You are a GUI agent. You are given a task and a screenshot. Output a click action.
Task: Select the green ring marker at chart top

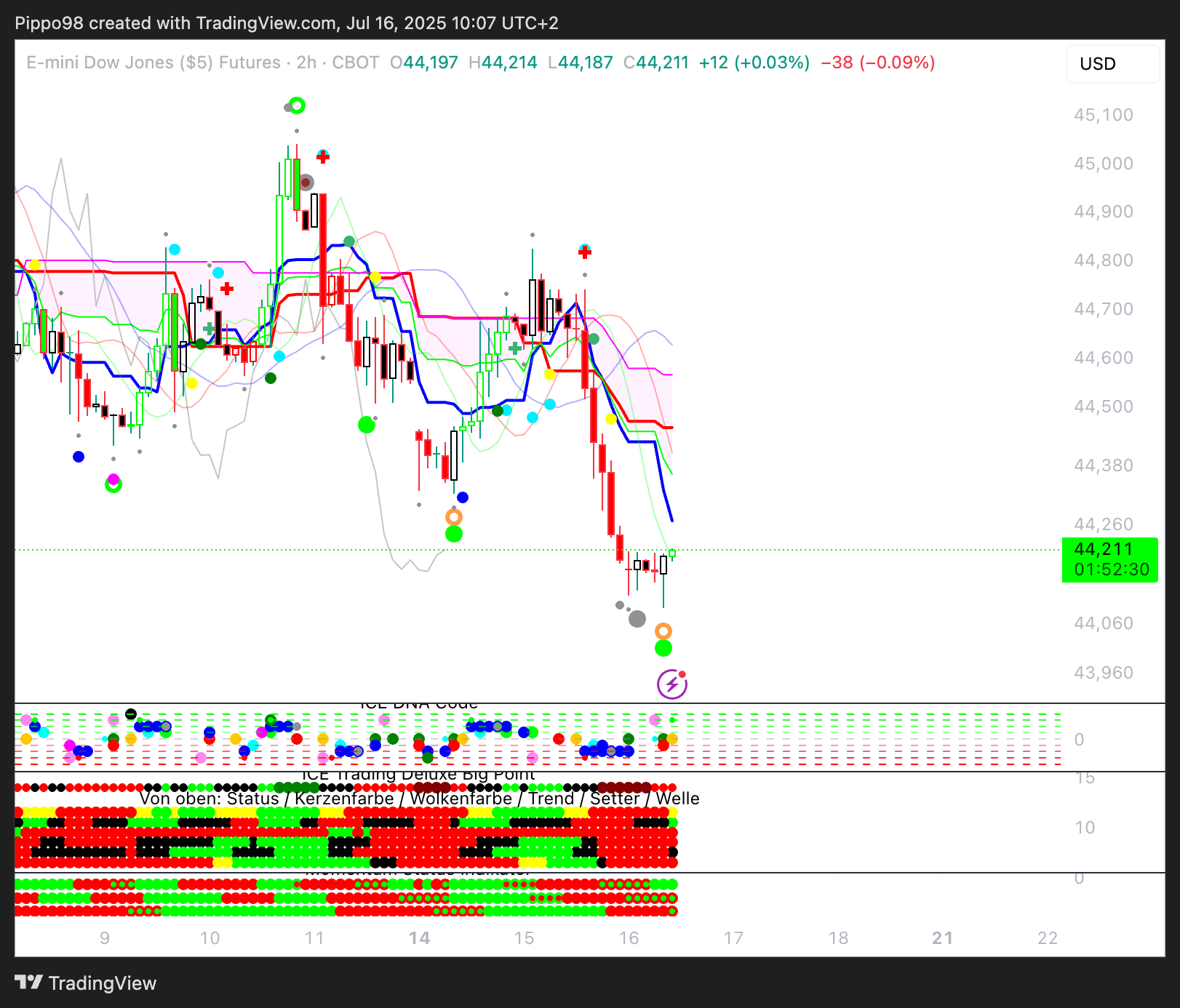click(297, 105)
